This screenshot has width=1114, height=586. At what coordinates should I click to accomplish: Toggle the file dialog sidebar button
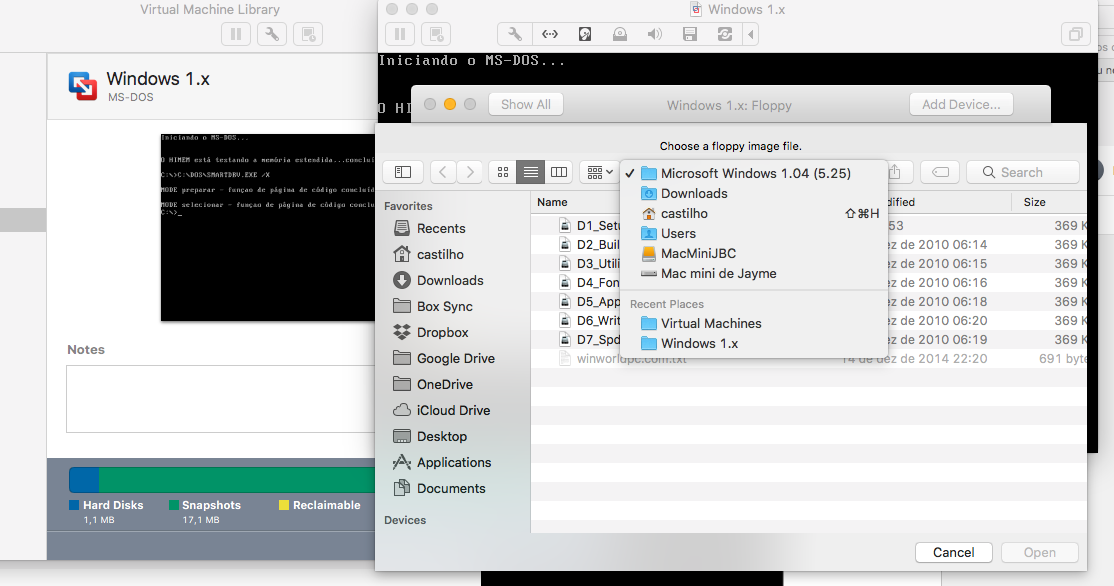coord(402,172)
